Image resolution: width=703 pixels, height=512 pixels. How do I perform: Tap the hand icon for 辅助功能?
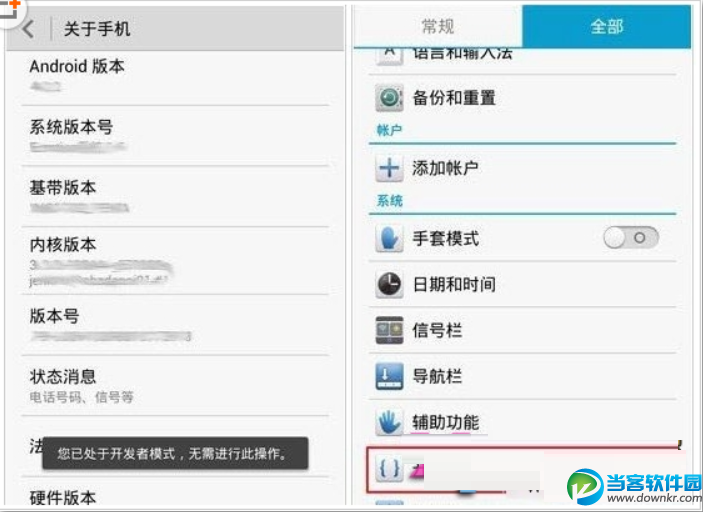click(x=389, y=422)
